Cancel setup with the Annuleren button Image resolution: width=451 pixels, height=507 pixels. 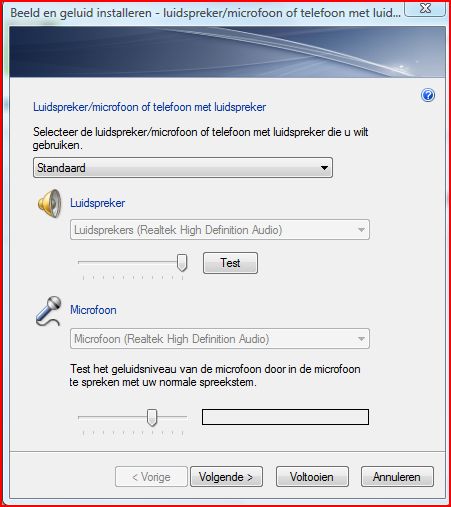click(397, 477)
